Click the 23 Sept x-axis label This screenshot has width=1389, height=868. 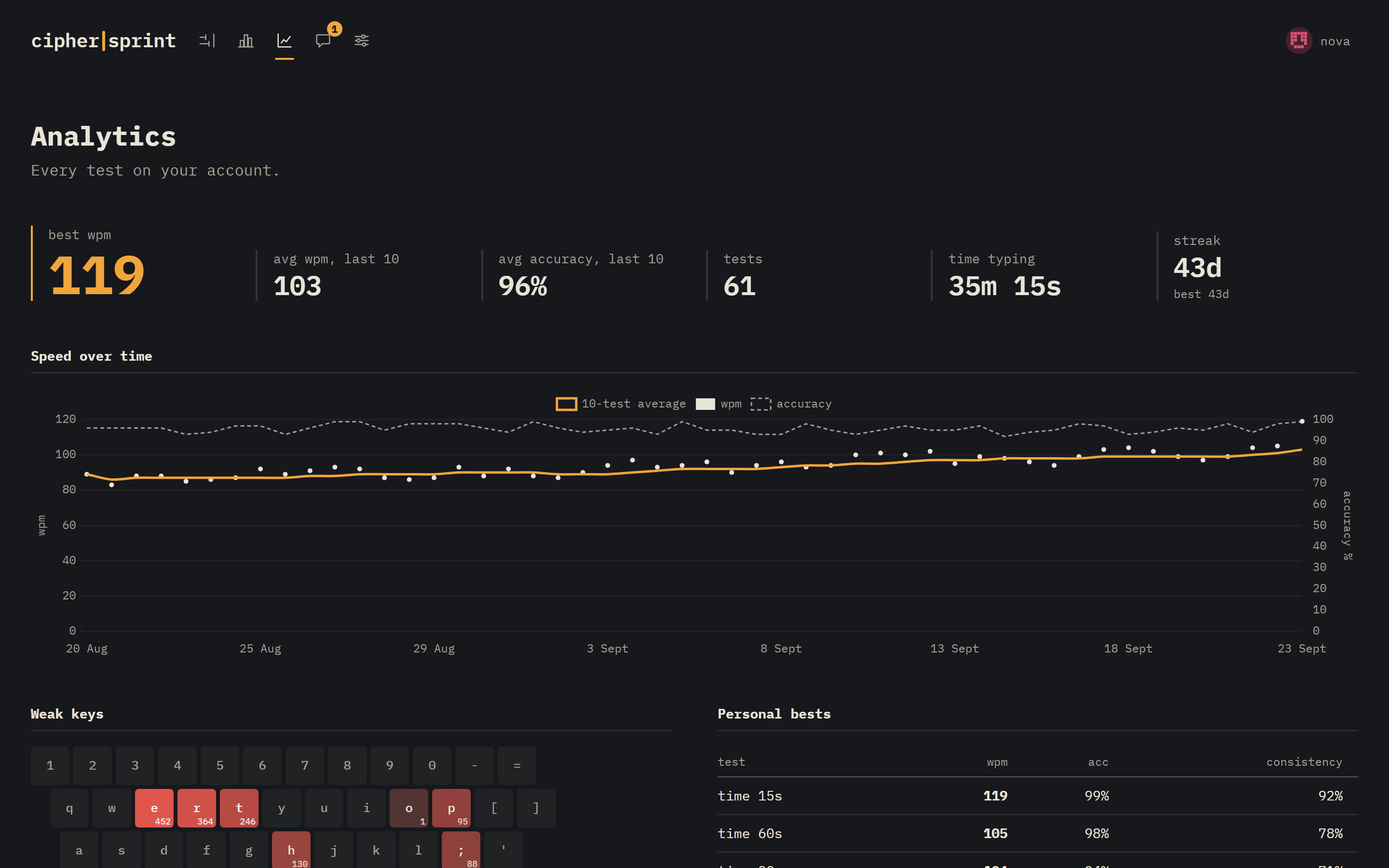click(1301, 649)
